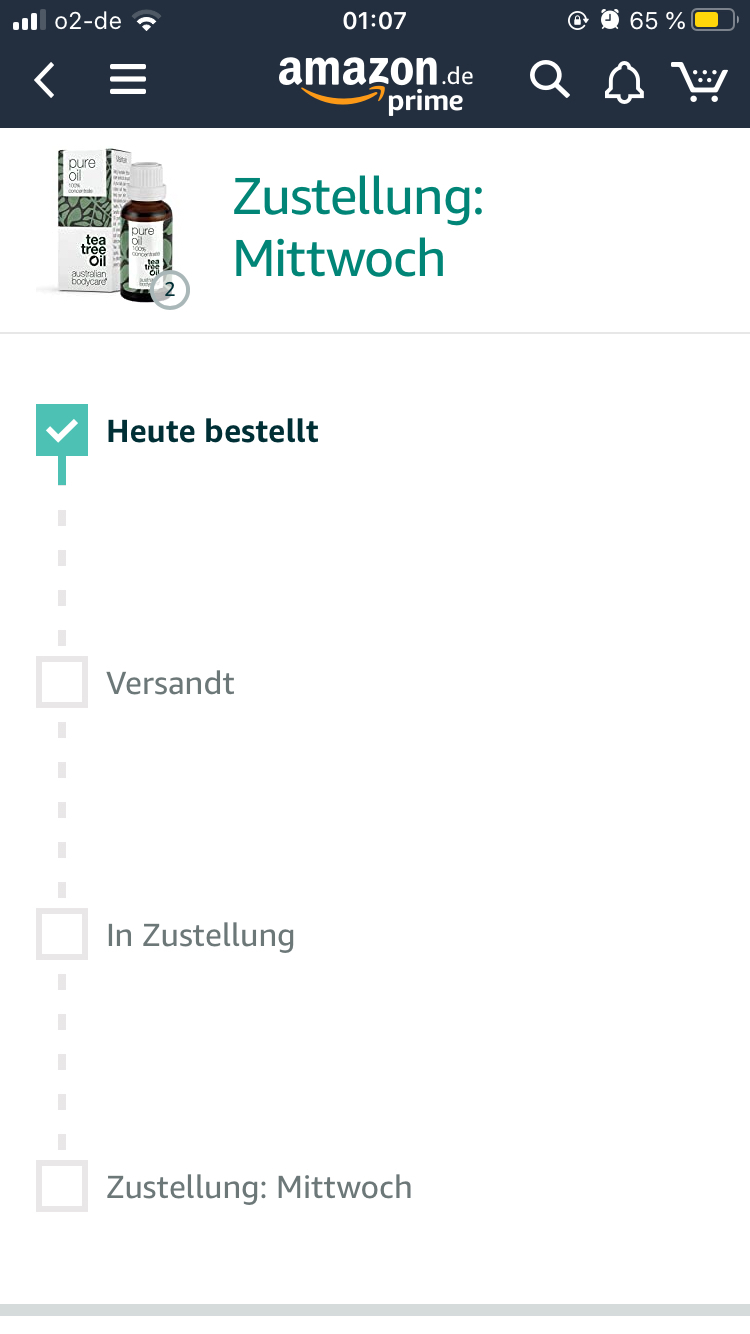This screenshot has height=1334, width=750.
Task: Tap the In Zustellung checkbox
Action: click(x=62, y=934)
